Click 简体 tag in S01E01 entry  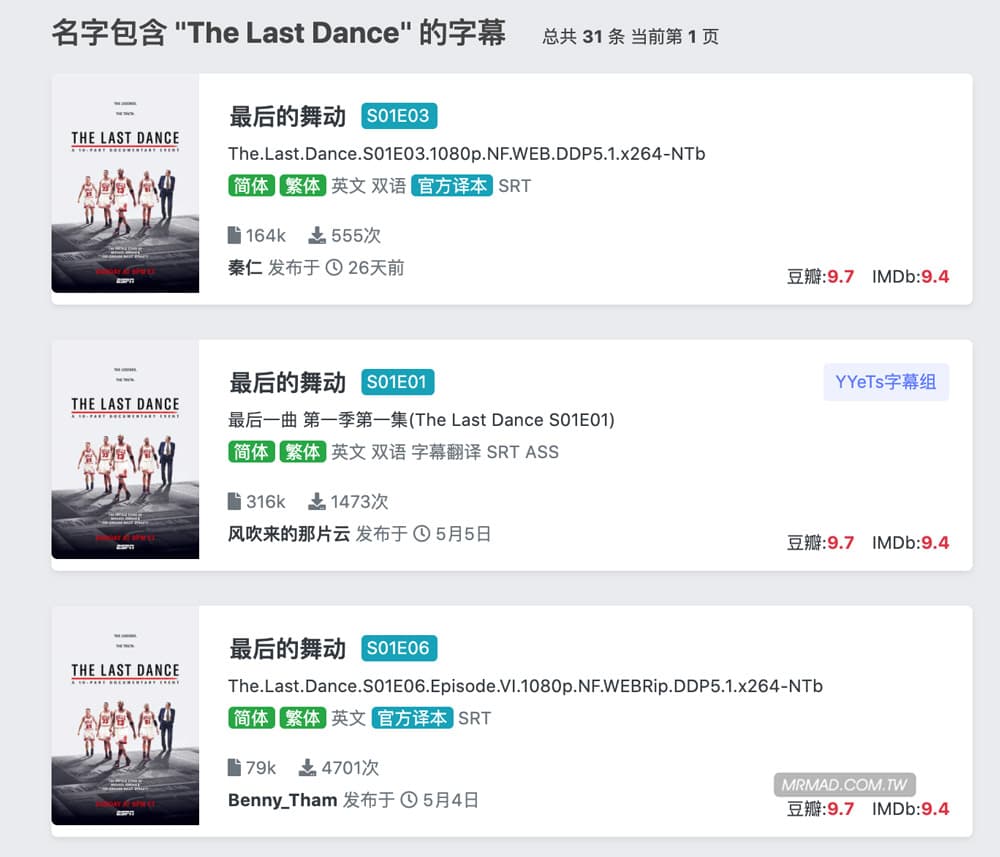(x=251, y=452)
